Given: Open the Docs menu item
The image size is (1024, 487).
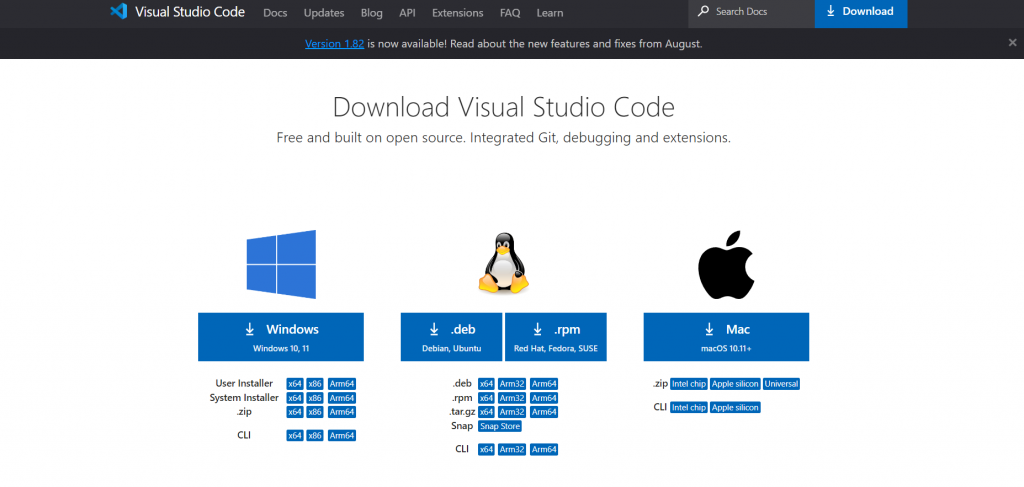Looking at the screenshot, I should 275,13.
